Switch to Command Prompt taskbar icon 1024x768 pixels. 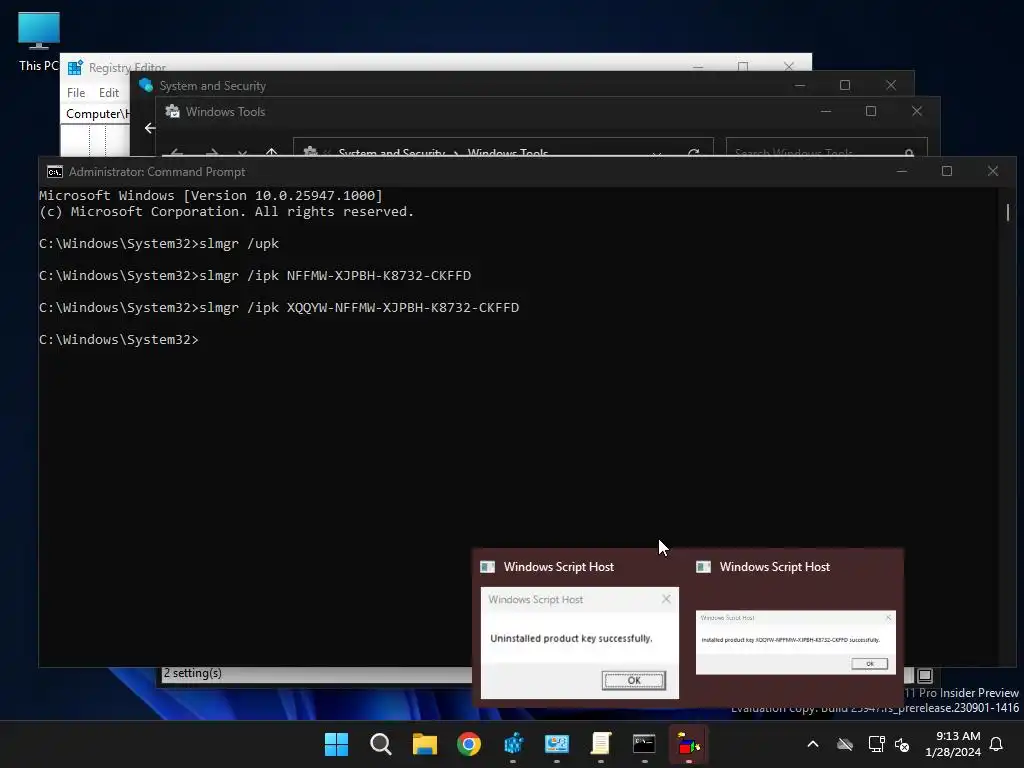pos(645,744)
